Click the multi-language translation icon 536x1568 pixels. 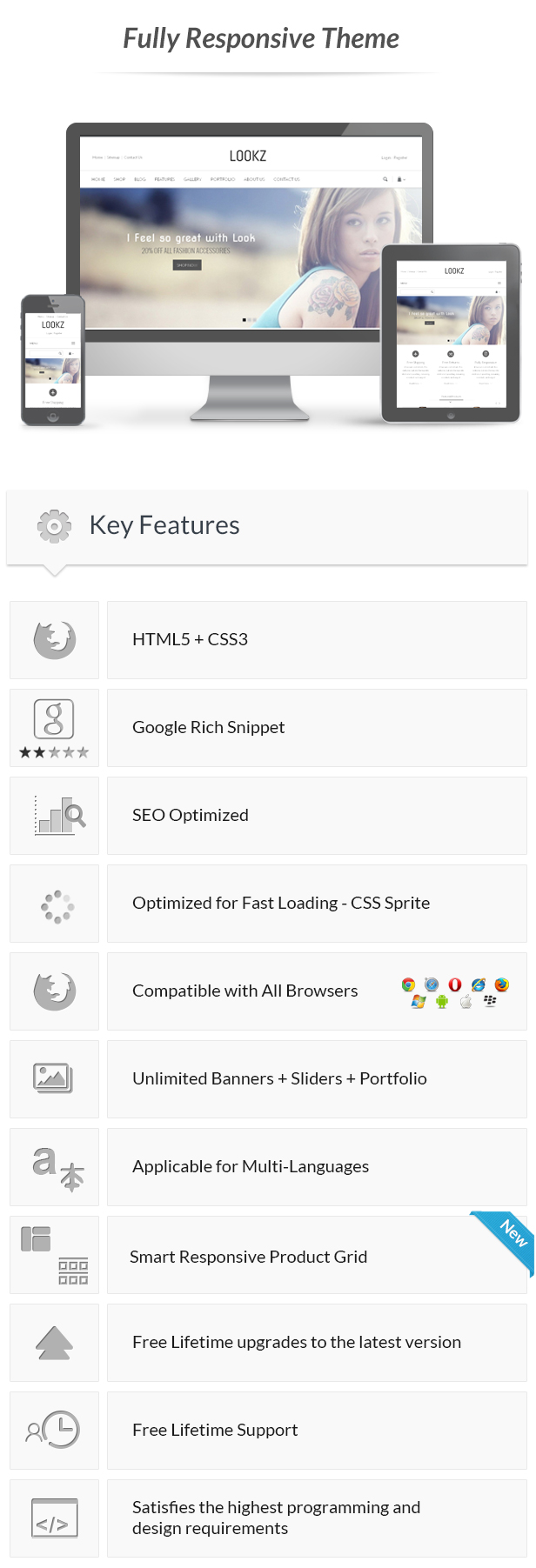click(57, 1168)
